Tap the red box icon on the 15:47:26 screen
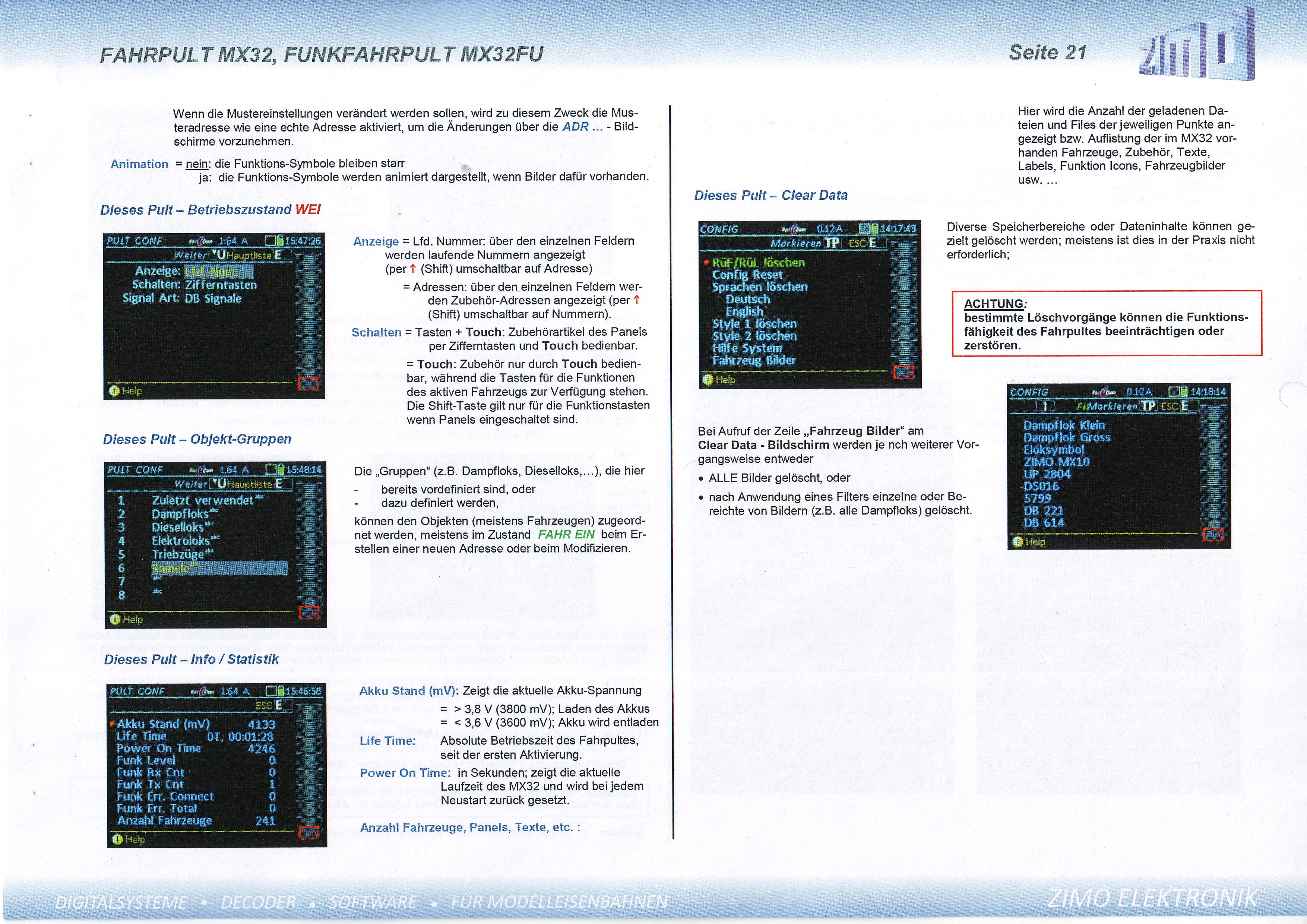1307x924 pixels. (308, 384)
